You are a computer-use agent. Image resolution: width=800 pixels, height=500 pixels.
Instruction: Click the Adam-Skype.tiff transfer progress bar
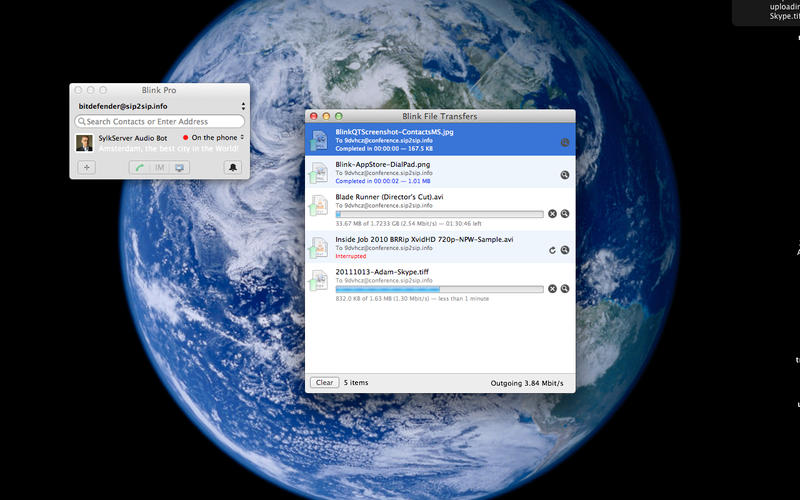click(439, 289)
